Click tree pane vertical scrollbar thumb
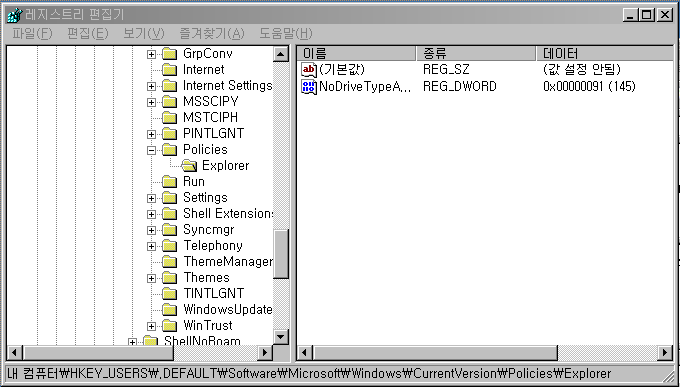This screenshot has width=680, height=387. (x=281, y=254)
